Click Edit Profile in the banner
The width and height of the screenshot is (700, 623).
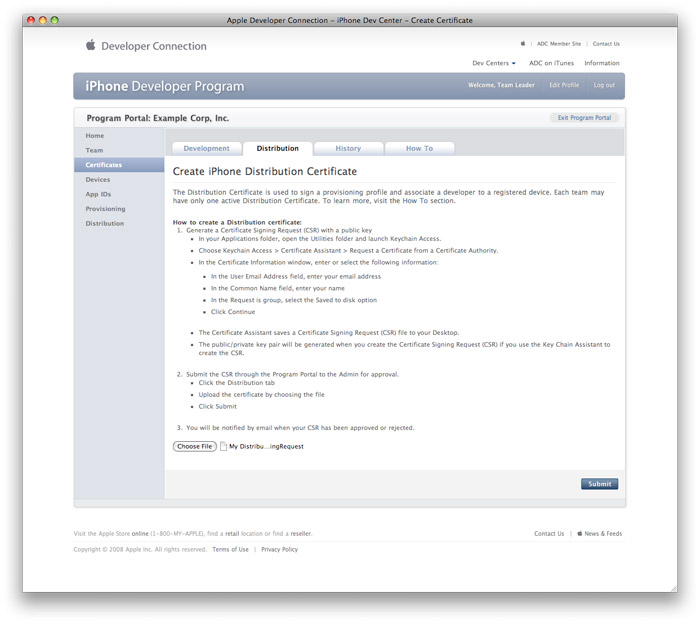(x=564, y=85)
